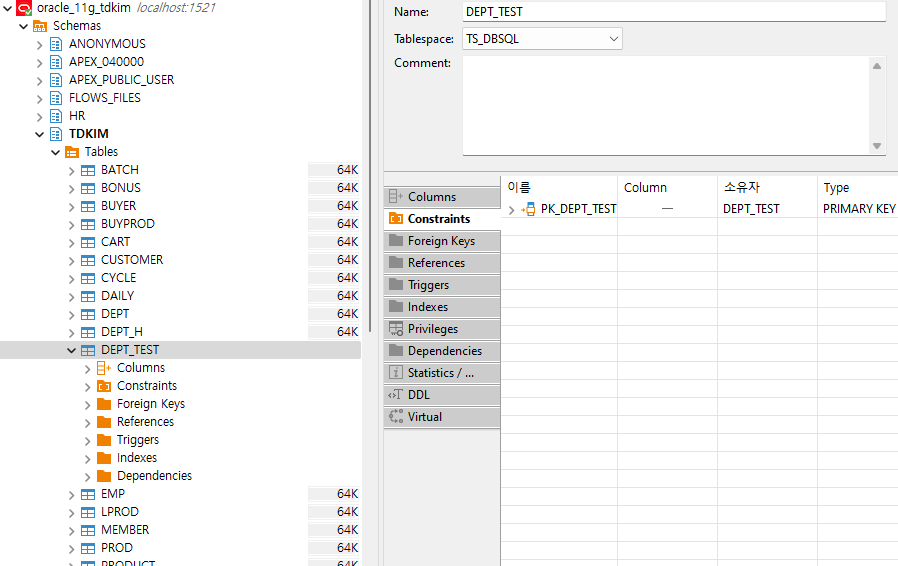Image resolution: width=898 pixels, height=566 pixels.
Task: Expand the PK_DEPT_TEST constraint row
Action: point(511,210)
